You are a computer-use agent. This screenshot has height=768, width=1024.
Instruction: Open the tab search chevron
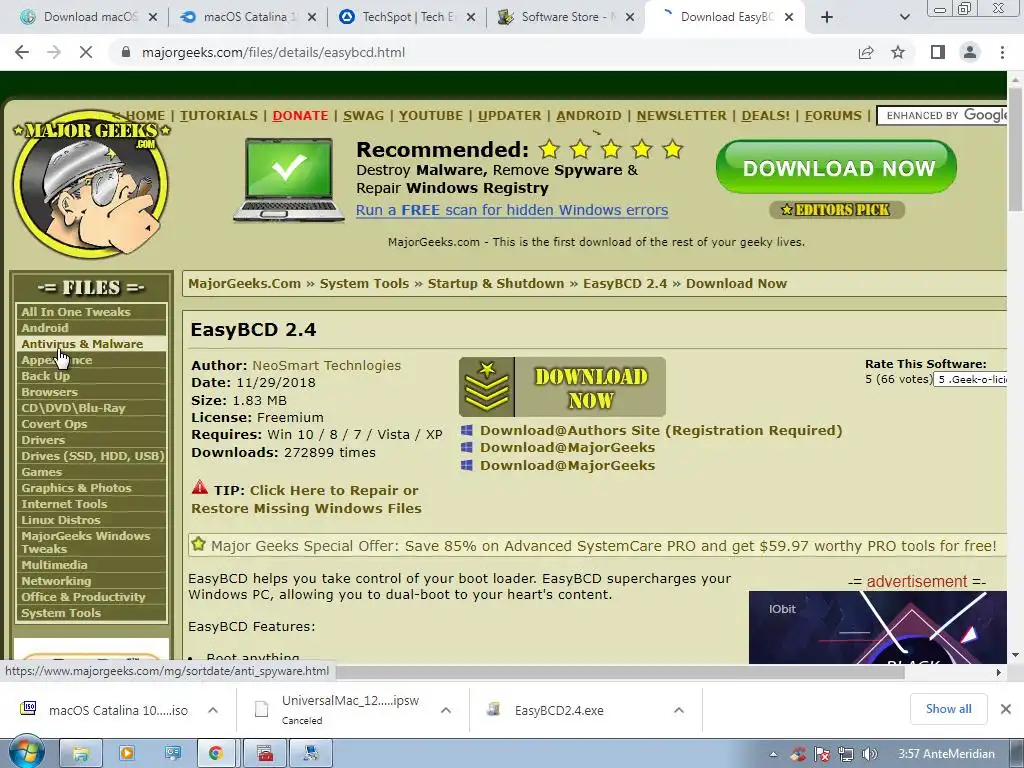[904, 17]
